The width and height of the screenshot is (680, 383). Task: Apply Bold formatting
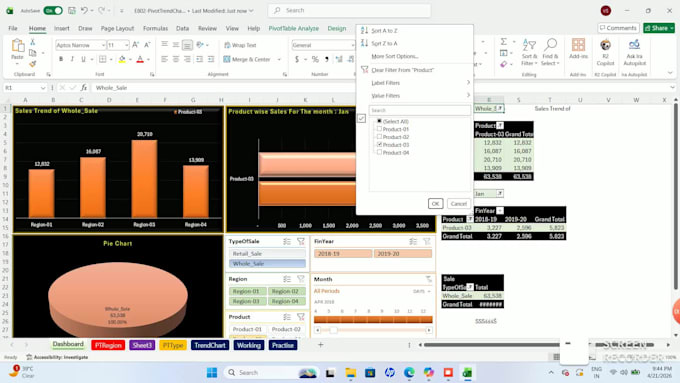coord(61,59)
